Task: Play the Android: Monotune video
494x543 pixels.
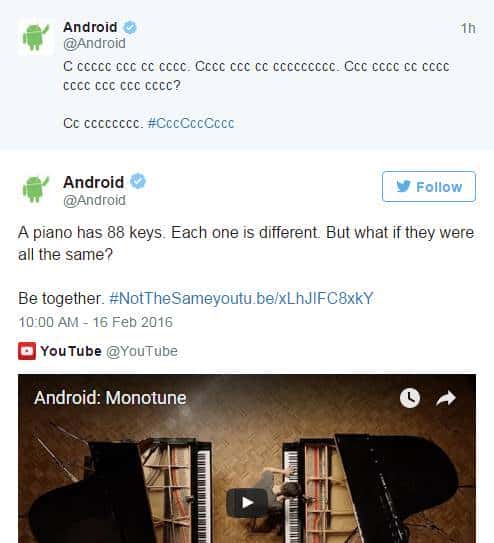Action: [x=247, y=502]
